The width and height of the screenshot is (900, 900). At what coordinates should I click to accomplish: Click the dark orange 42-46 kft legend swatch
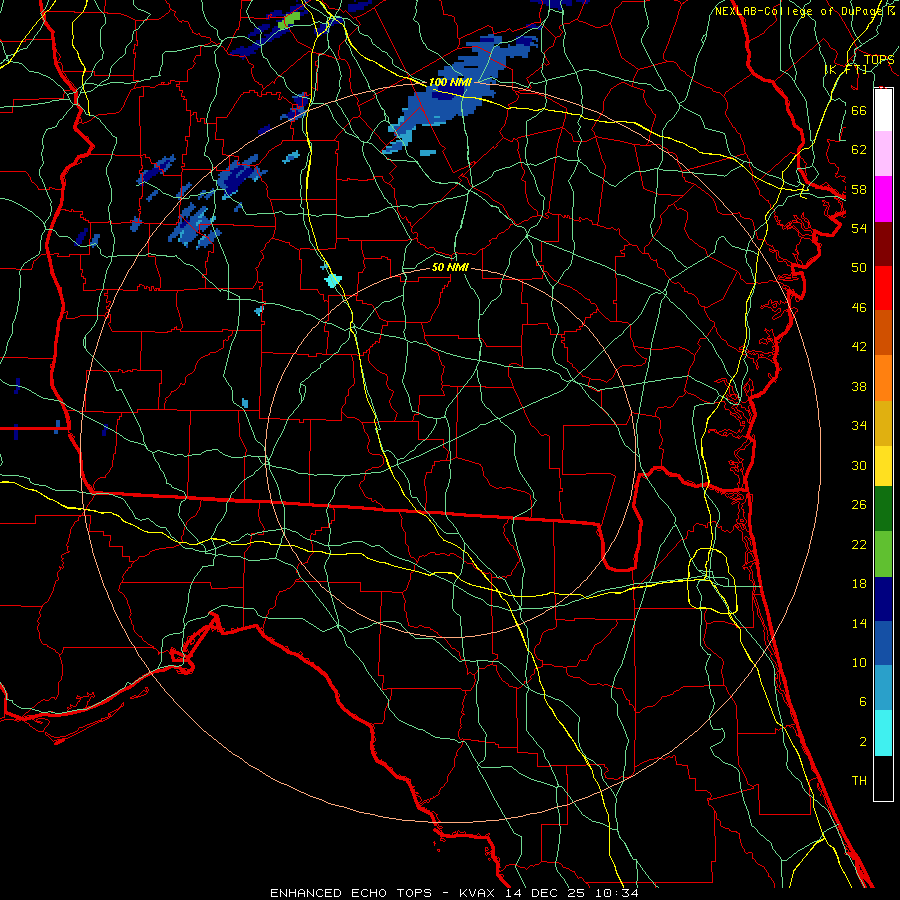point(883,332)
